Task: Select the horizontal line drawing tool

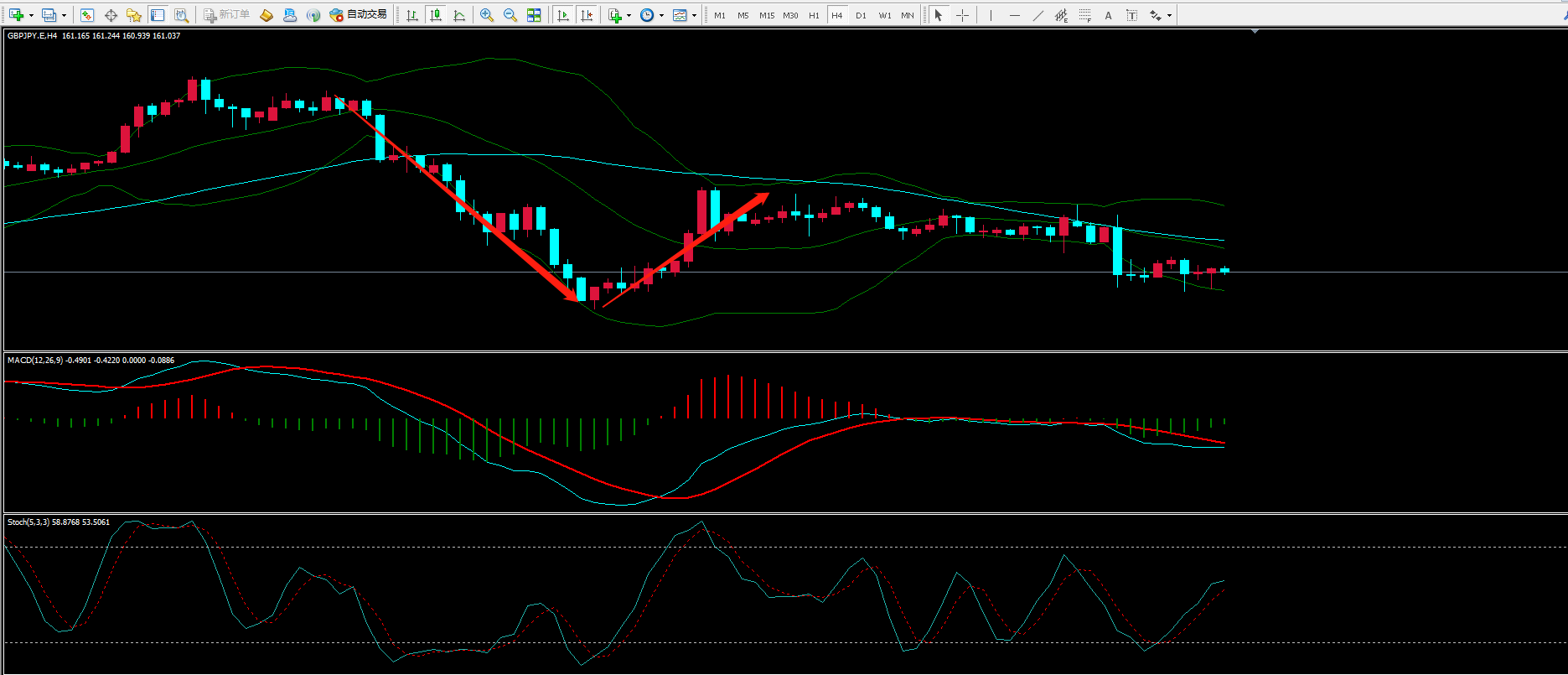Action: click(x=1014, y=15)
